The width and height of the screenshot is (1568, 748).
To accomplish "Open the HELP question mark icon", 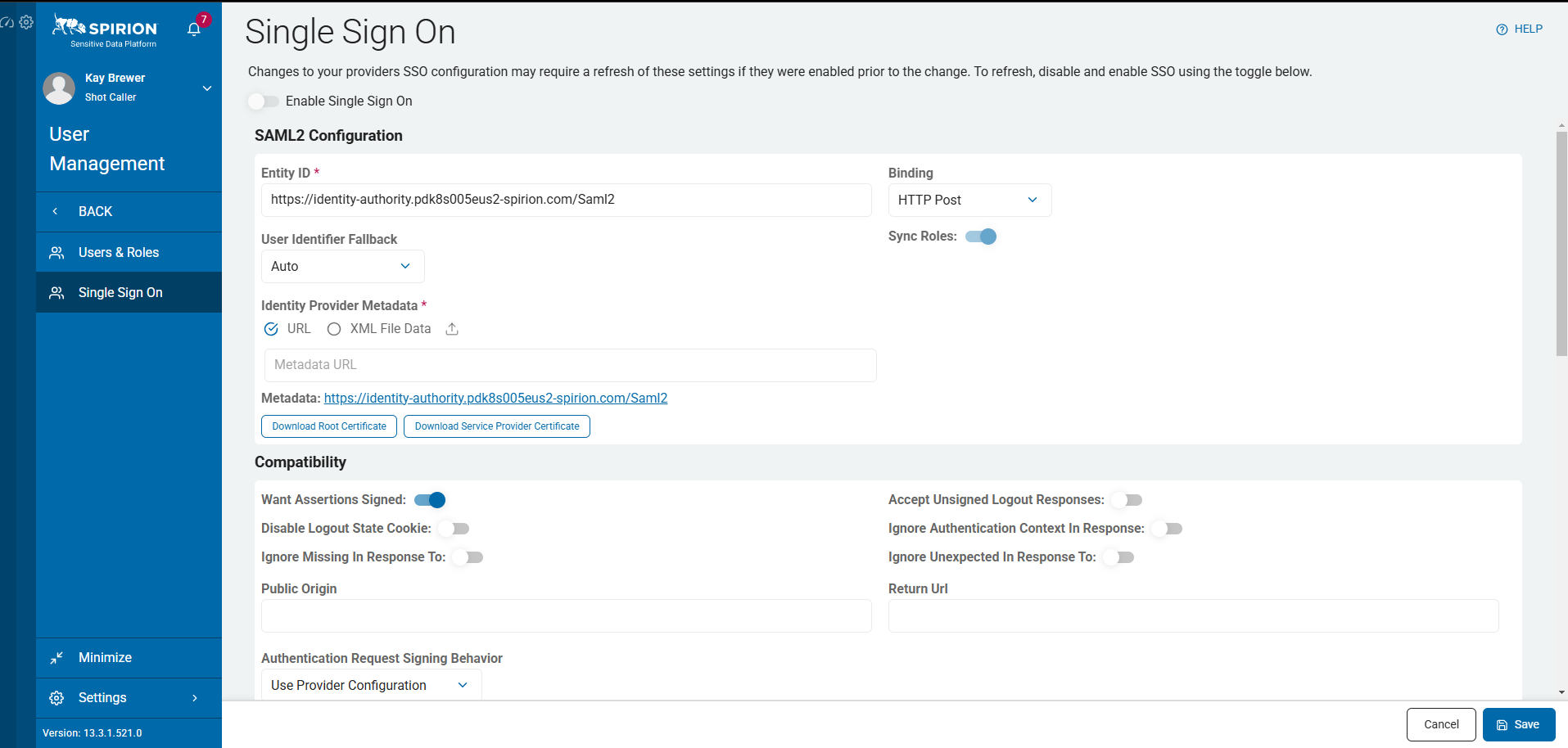I will tap(1502, 29).
